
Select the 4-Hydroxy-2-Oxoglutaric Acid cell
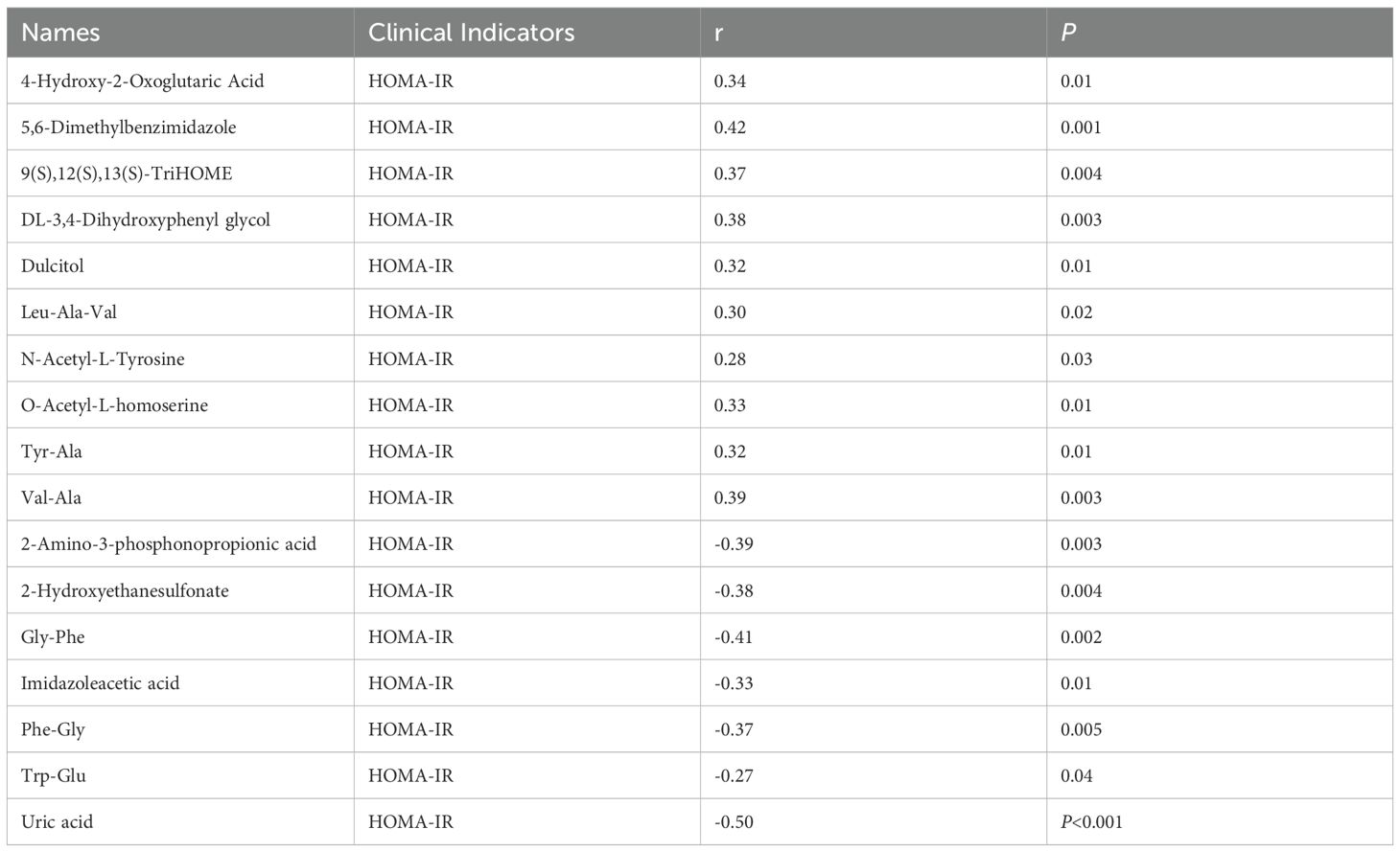(x=142, y=81)
